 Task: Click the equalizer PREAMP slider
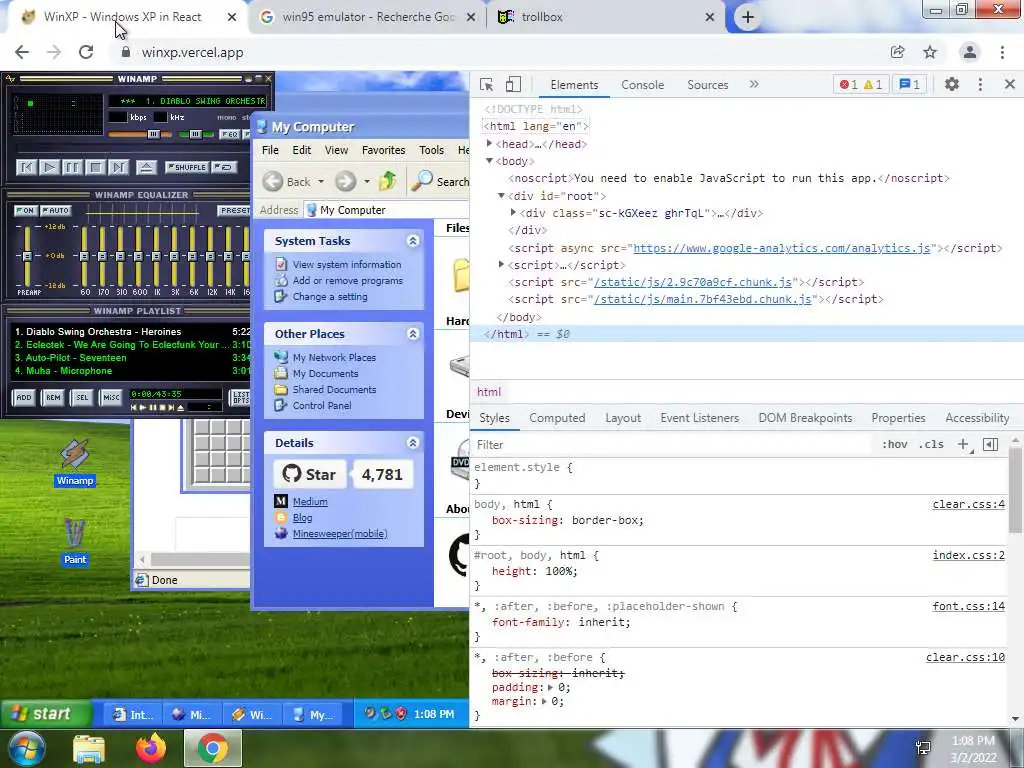(27, 256)
